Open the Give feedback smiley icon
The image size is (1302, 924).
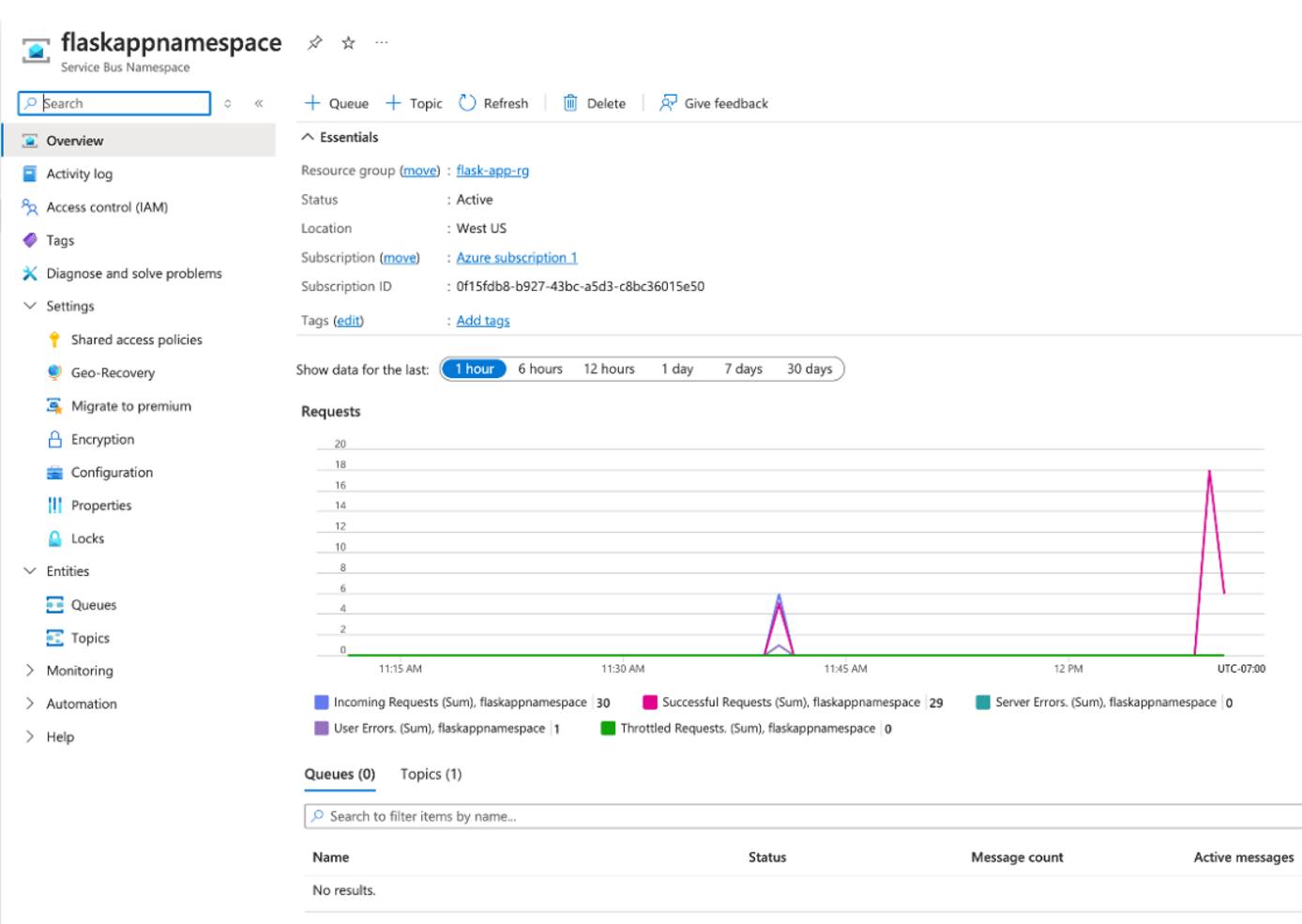(x=668, y=103)
